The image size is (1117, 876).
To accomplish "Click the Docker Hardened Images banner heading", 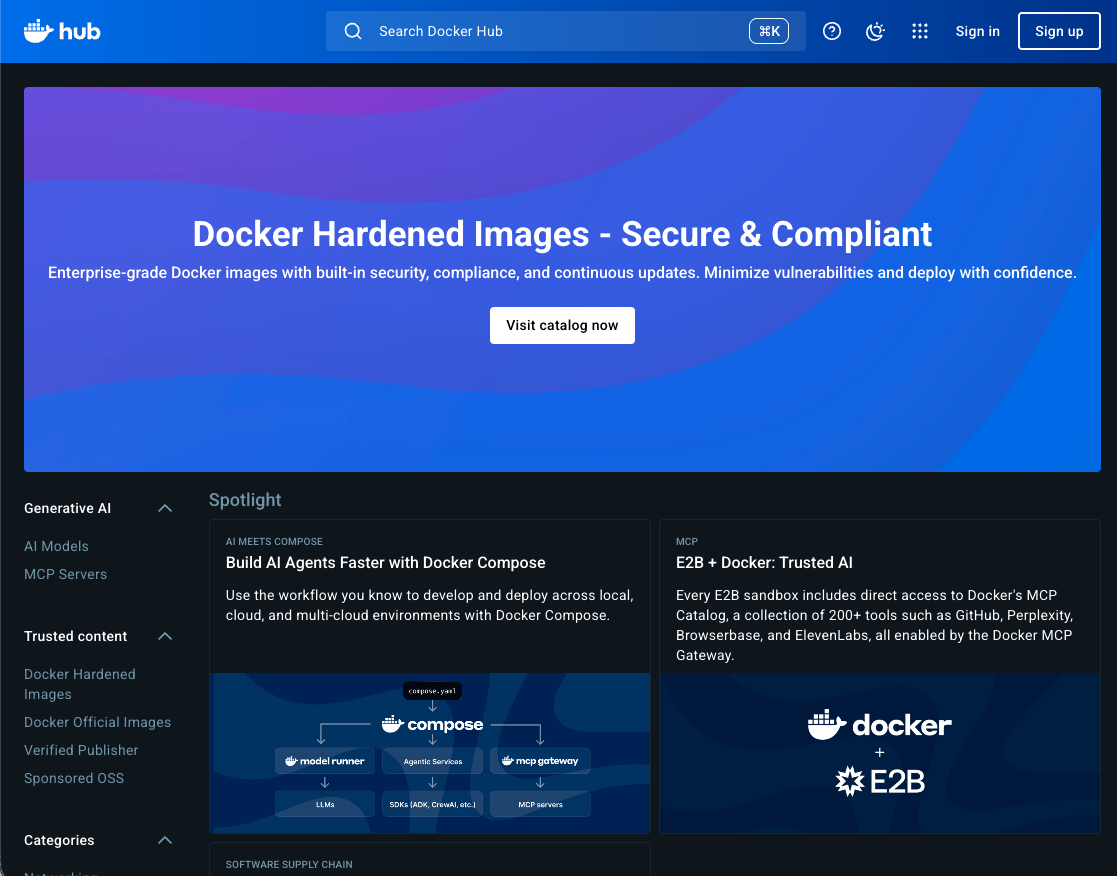I will 562,234.
